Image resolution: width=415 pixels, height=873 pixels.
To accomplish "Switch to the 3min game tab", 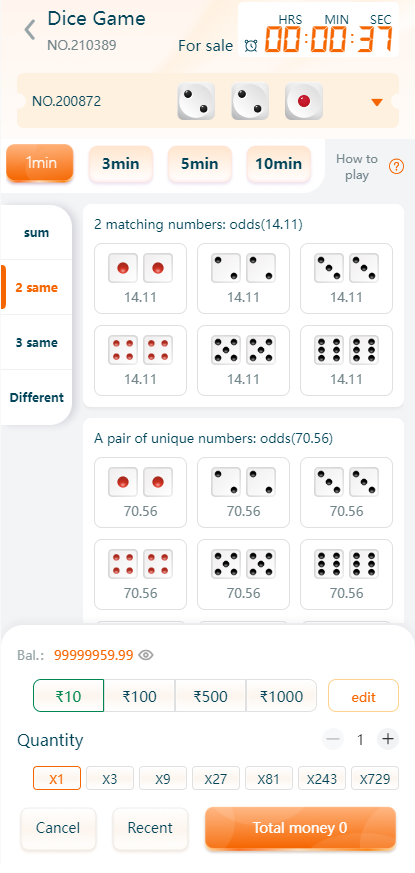I will click(121, 164).
